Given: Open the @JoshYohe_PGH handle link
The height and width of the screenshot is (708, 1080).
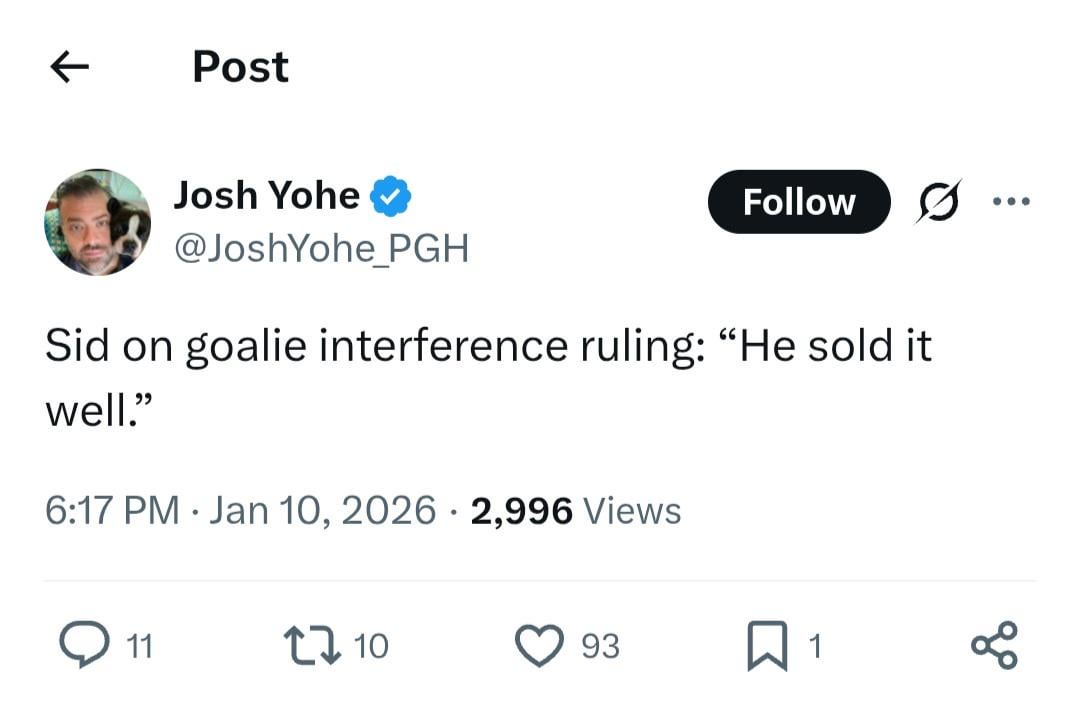Looking at the screenshot, I should pos(322,248).
